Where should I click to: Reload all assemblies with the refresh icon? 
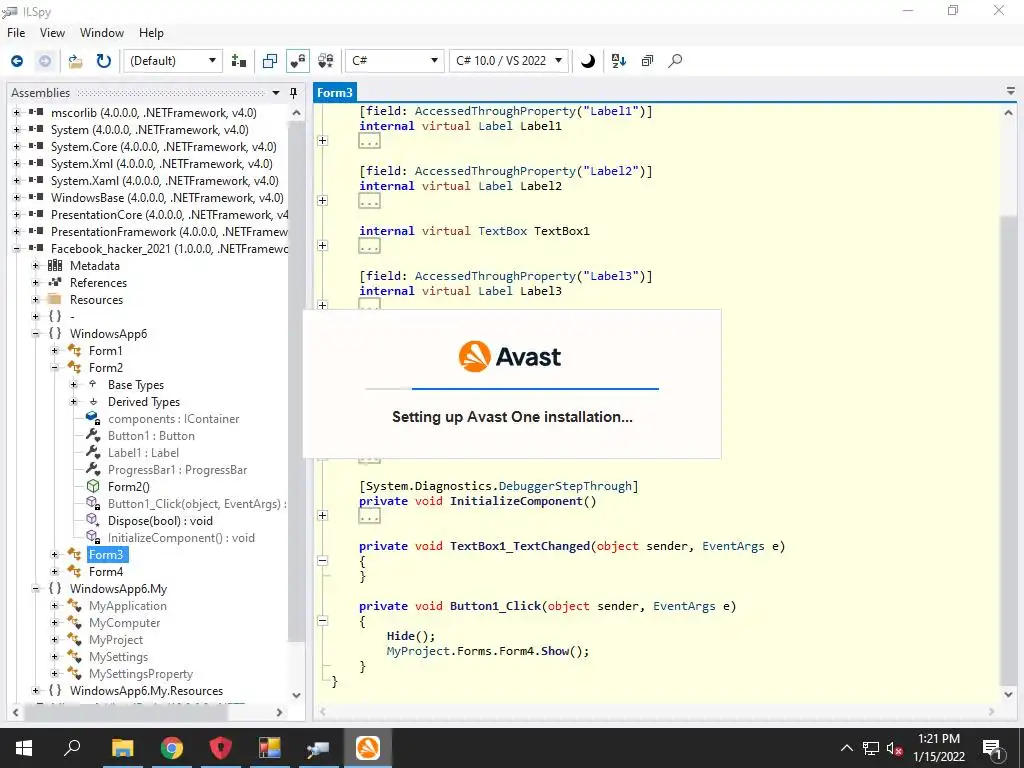(103, 61)
